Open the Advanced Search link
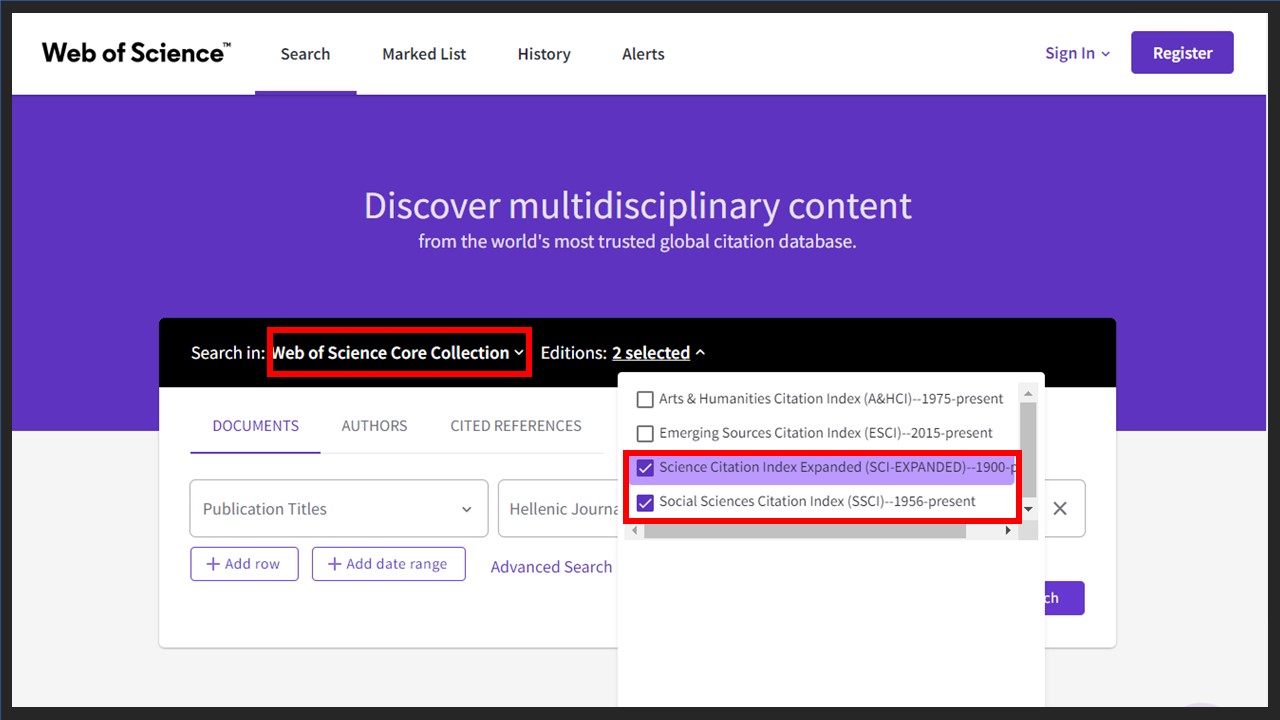Image resolution: width=1280 pixels, height=720 pixels. pos(551,567)
